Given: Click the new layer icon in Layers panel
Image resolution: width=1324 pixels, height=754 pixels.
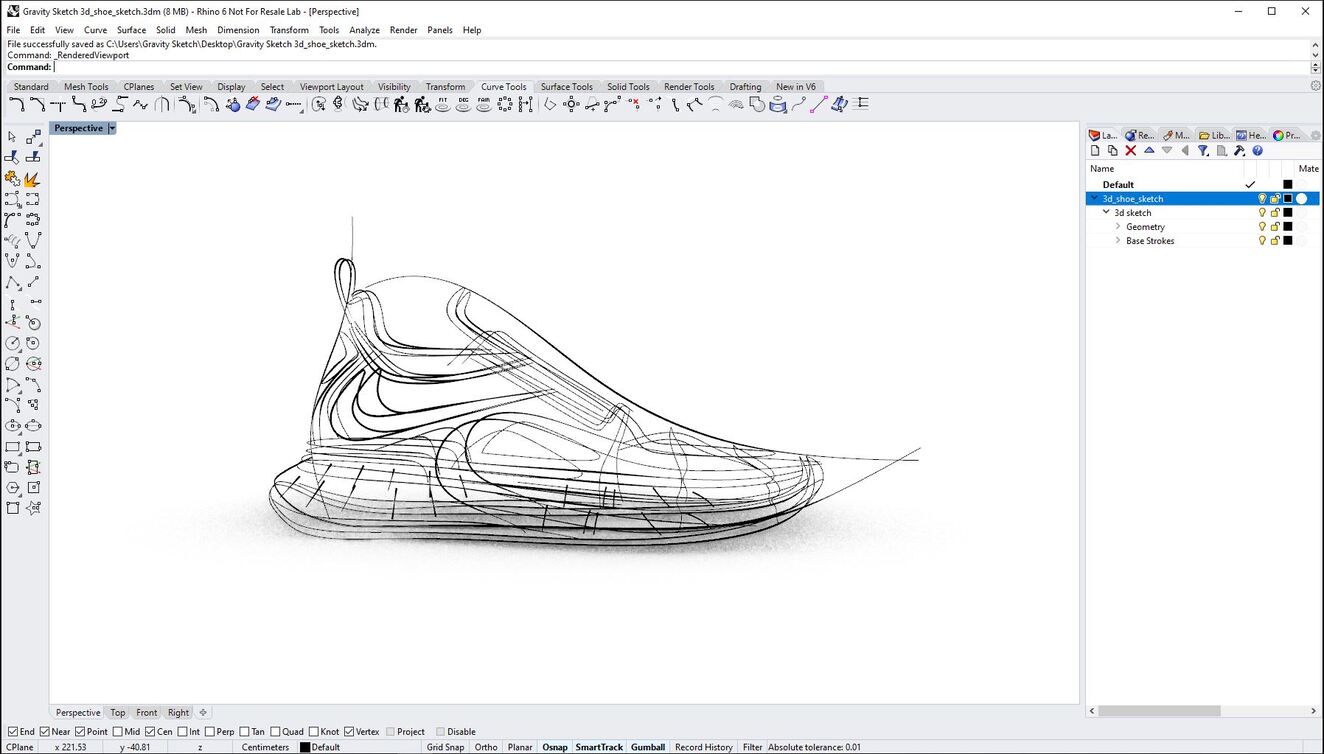Looking at the screenshot, I should [x=1095, y=151].
